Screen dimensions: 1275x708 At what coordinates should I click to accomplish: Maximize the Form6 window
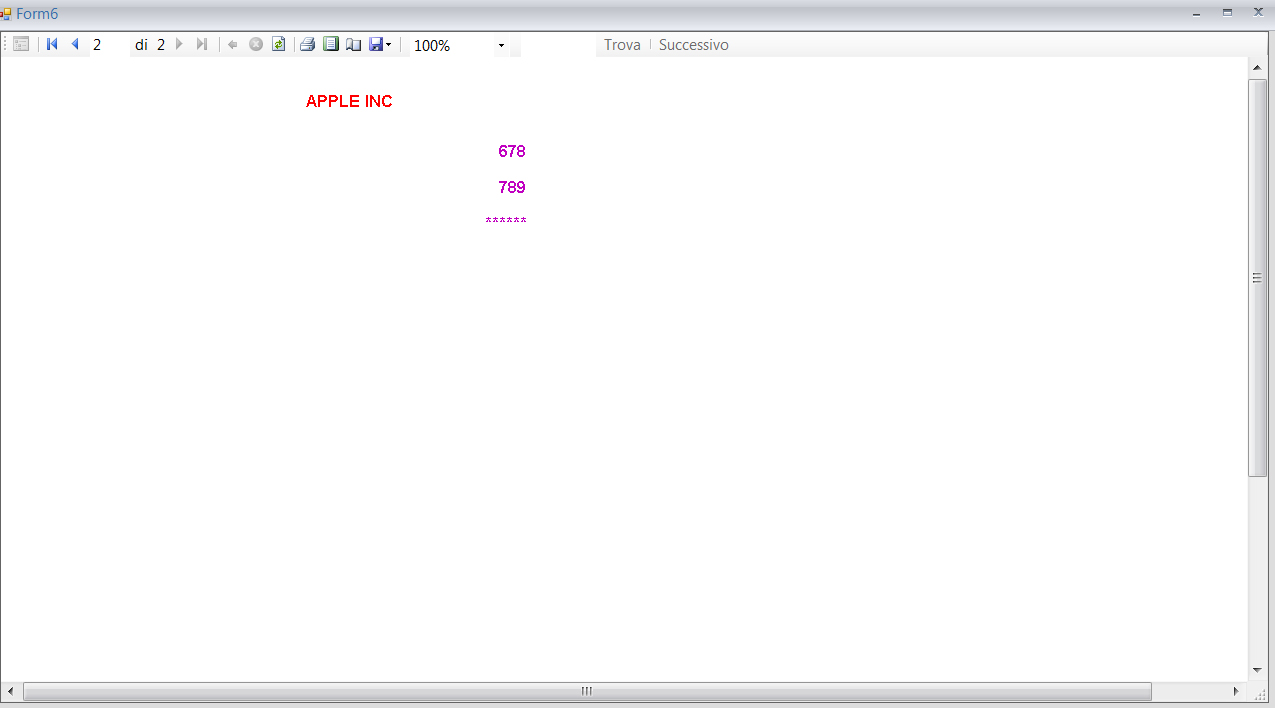1227,13
